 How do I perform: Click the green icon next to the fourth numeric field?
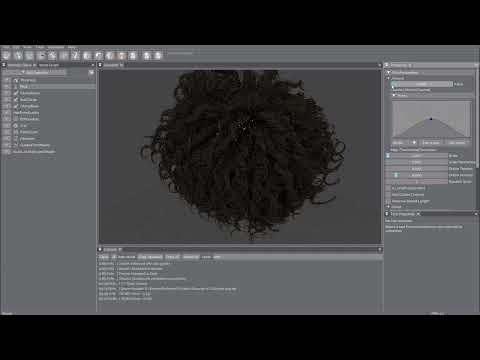click(x=396, y=175)
